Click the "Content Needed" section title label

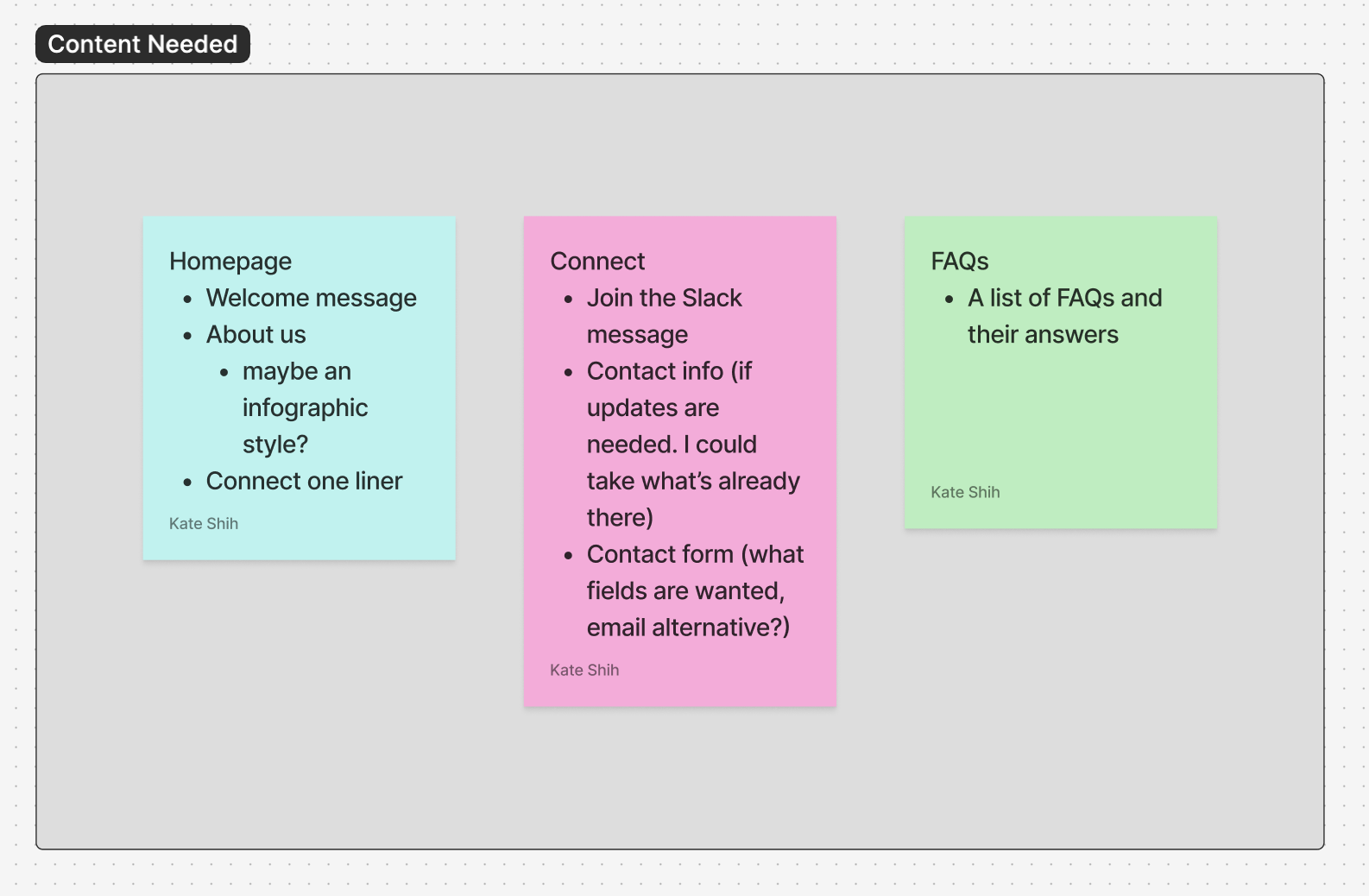click(x=142, y=44)
